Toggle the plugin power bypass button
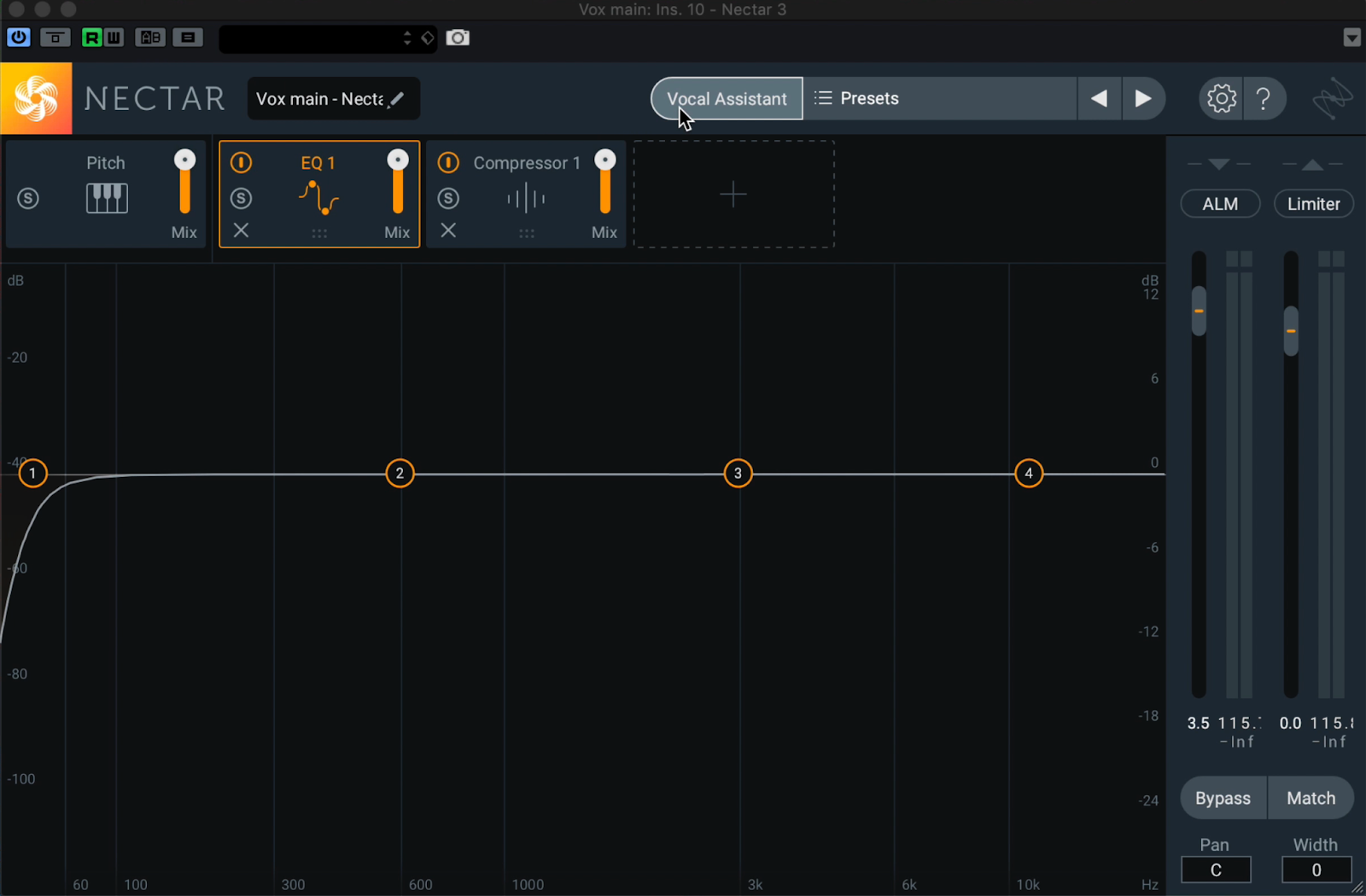Screen dimensions: 1366x896 pos(18,38)
